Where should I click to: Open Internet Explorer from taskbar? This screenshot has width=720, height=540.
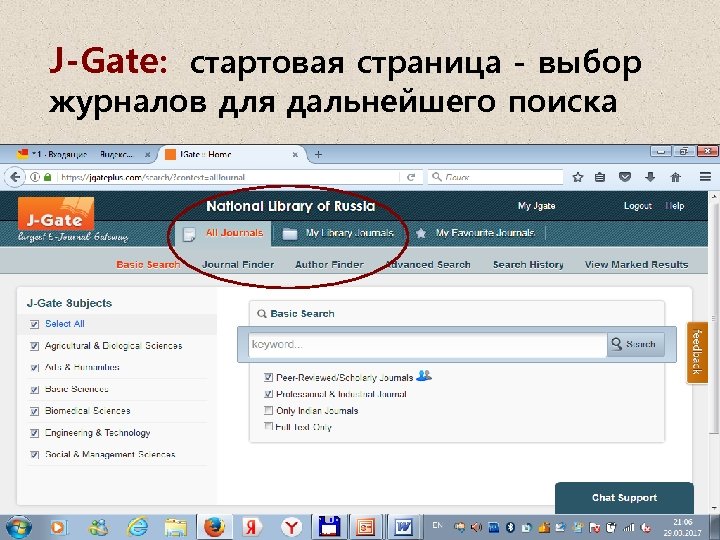click(137, 527)
